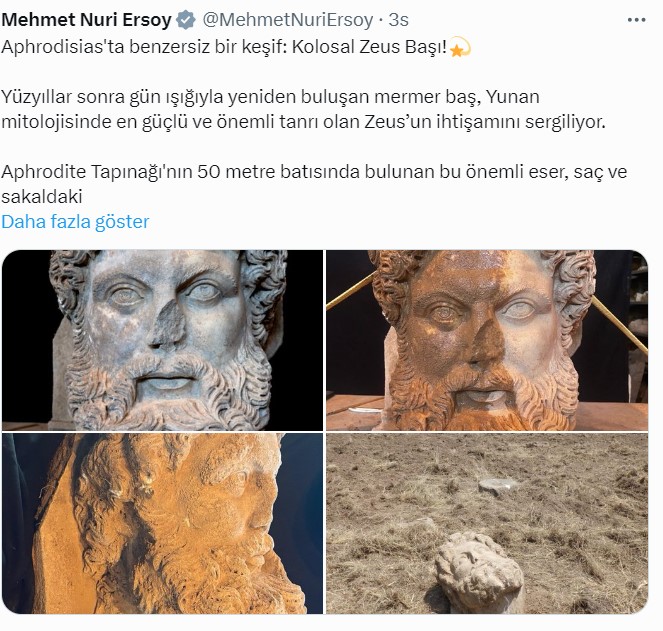The width and height of the screenshot is (663, 631).
Task: Click the line starting "Aphrodite Tapınağı'nın 50 metre"
Action: point(314,172)
